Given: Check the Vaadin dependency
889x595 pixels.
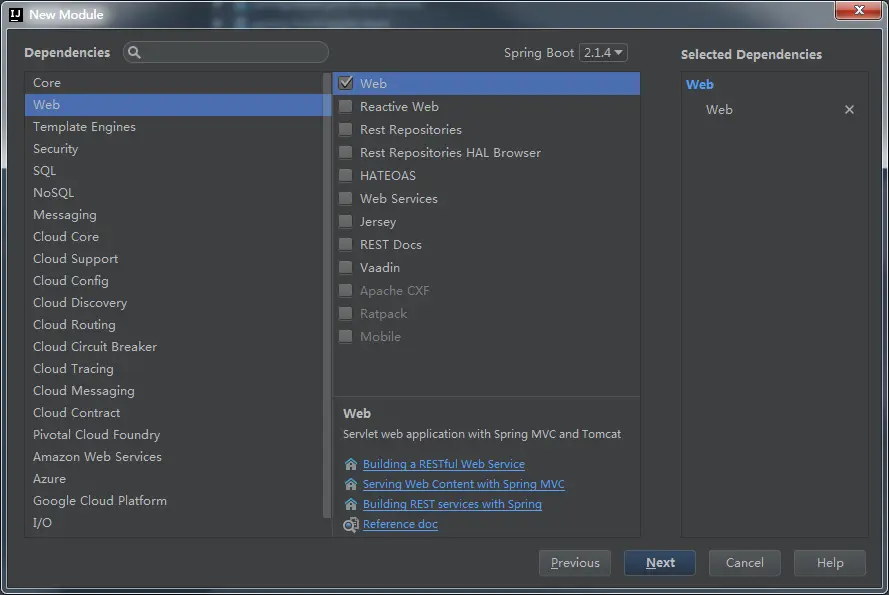Looking at the screenshot, I should click(345, 267).
